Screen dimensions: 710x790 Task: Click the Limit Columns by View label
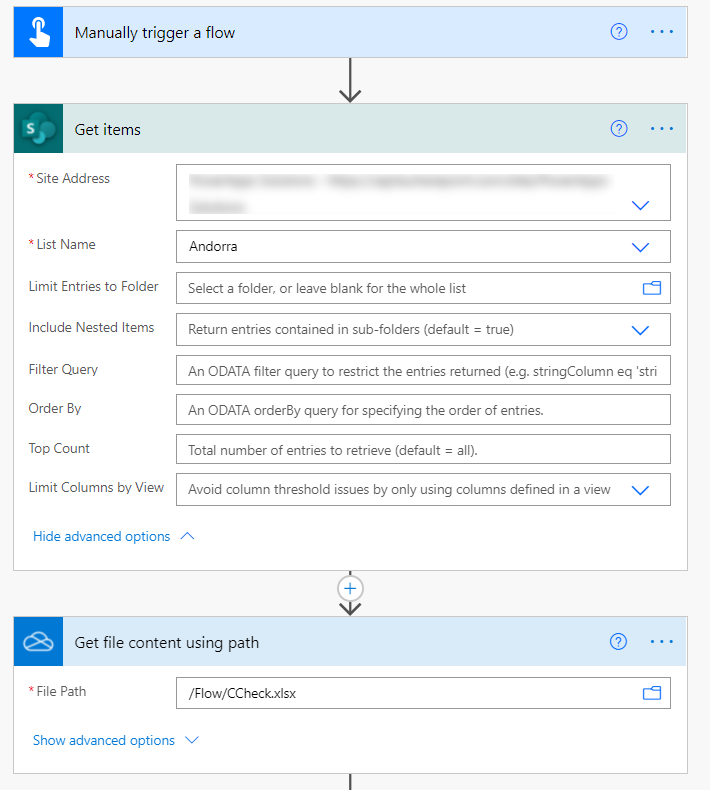click(96, 488)
